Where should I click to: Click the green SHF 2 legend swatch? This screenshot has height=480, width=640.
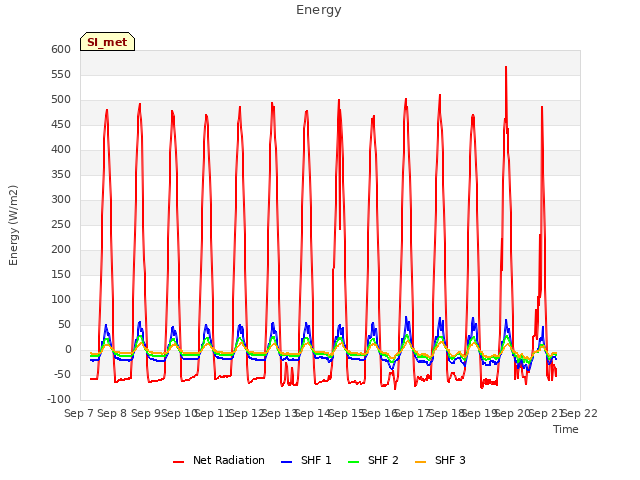(x=353, y=462)
